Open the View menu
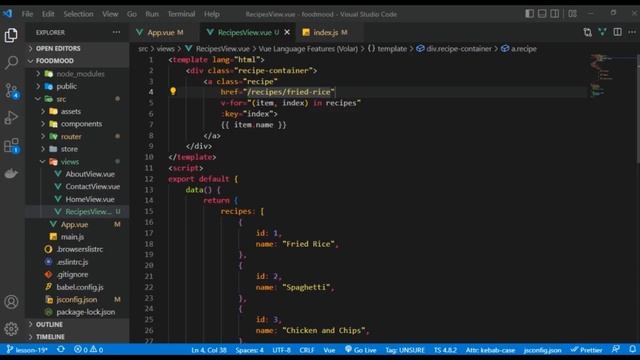The image size is (640, 360). (x=110, y=14)
